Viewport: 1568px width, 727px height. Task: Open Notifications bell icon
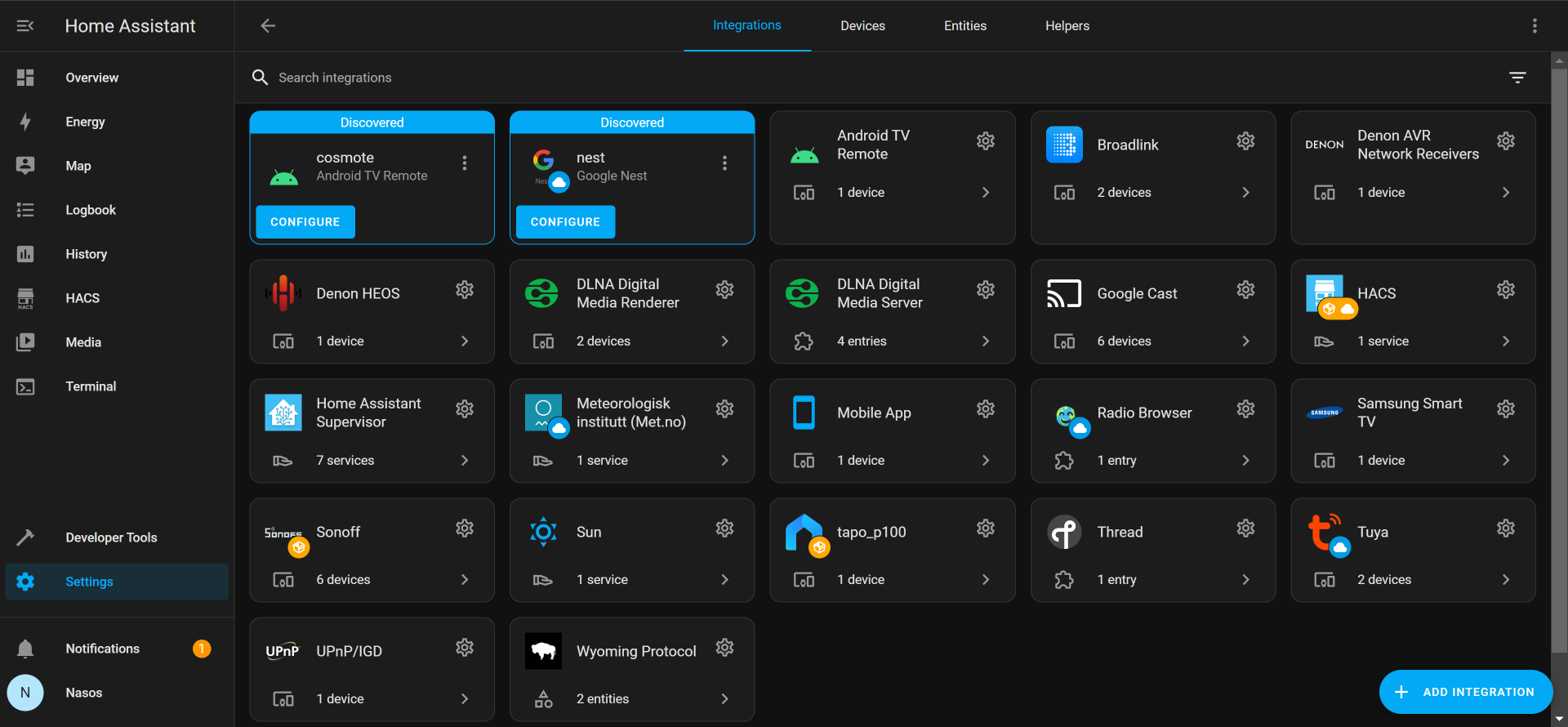click(x=25, y=649)
